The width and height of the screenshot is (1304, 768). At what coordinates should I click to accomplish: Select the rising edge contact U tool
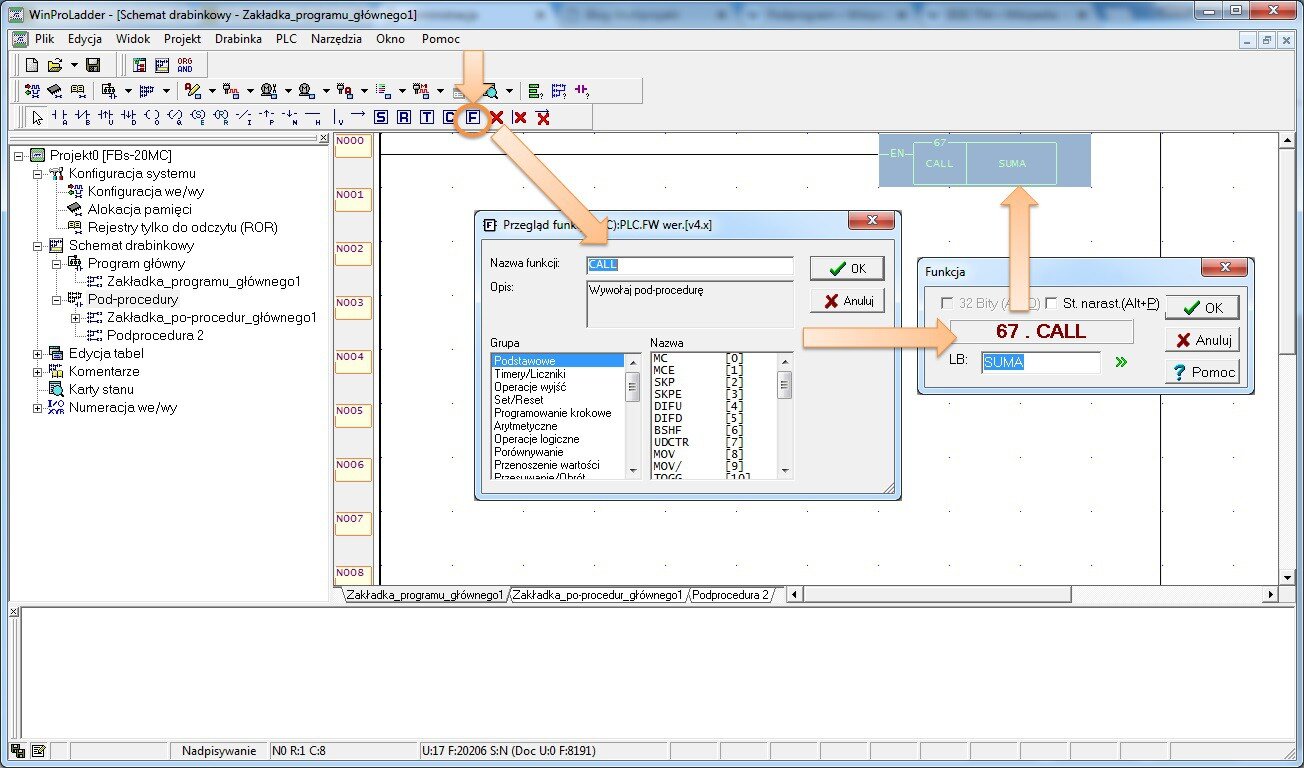(105, 118)
